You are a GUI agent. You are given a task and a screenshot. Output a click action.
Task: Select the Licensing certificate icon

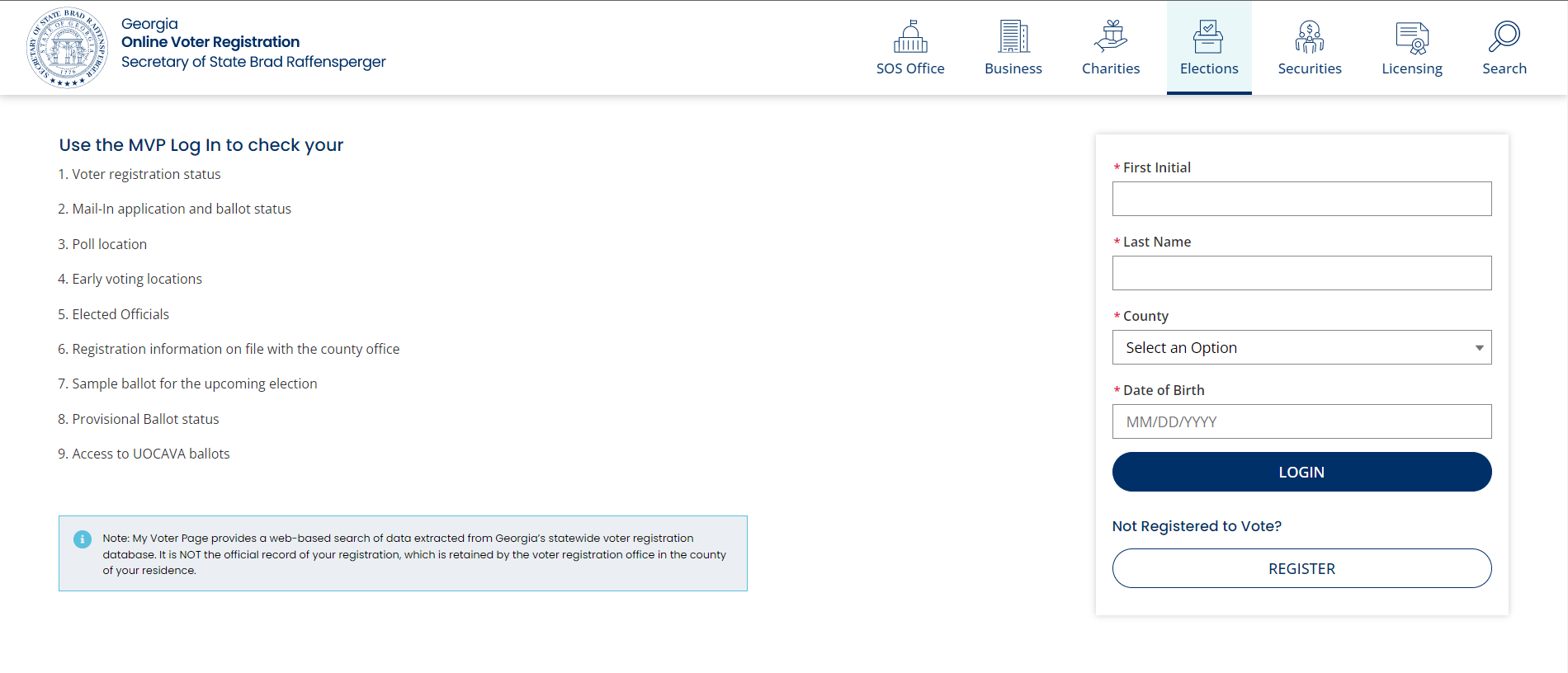pyautogui.click(x=1412, y=37)
